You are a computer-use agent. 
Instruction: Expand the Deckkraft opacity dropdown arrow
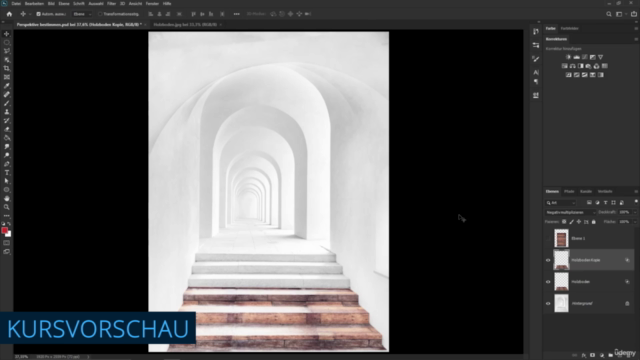634,212
